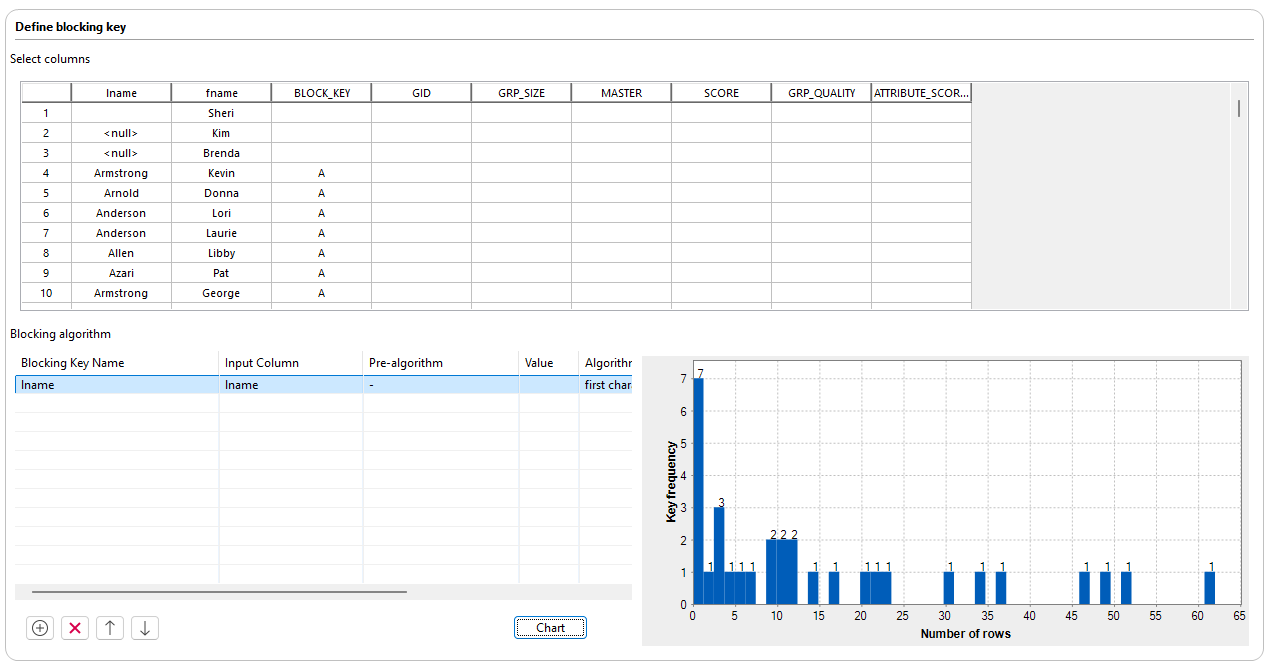1271x665 pixels.
Task: Select the lname column header
Action: 121,93
